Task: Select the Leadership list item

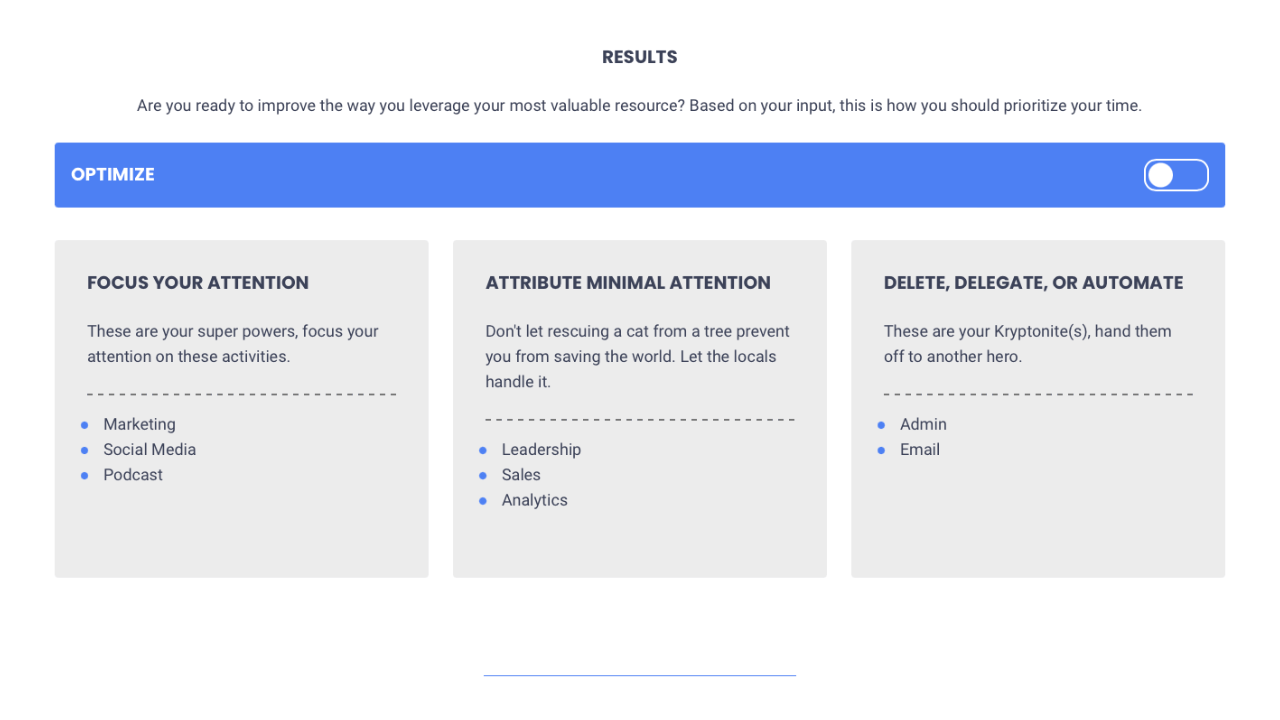Action: pos(541,449)
